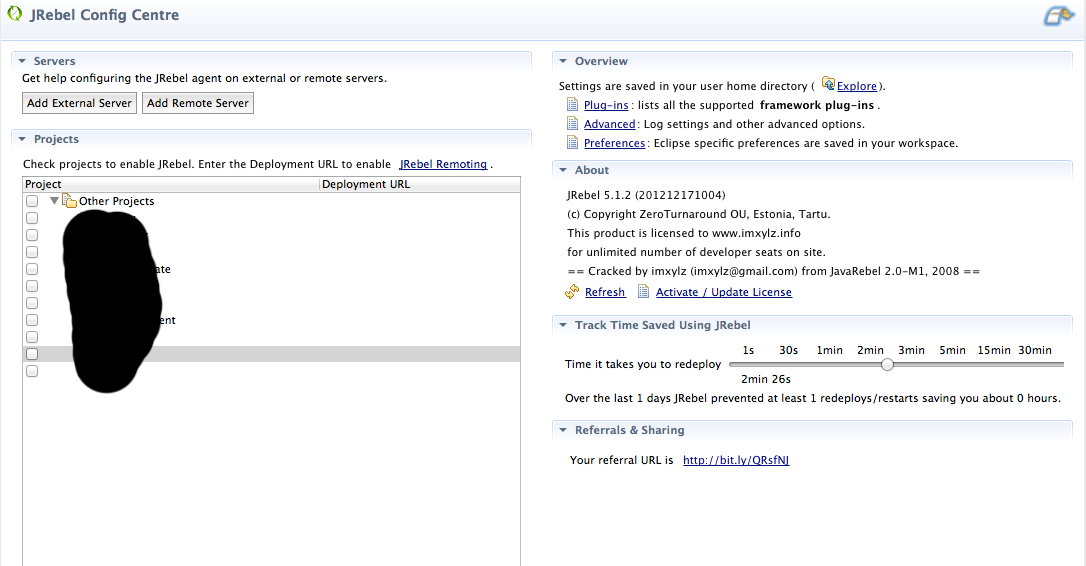The width and height of the screenshot is (1086, 566).
Task: Check the box on row ending in 'ent'
Action: click(x=32, y=320)
